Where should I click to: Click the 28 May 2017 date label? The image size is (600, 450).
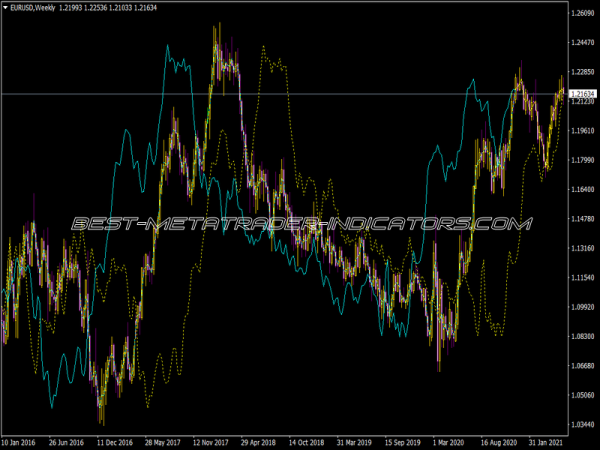(x=164, y=440)
